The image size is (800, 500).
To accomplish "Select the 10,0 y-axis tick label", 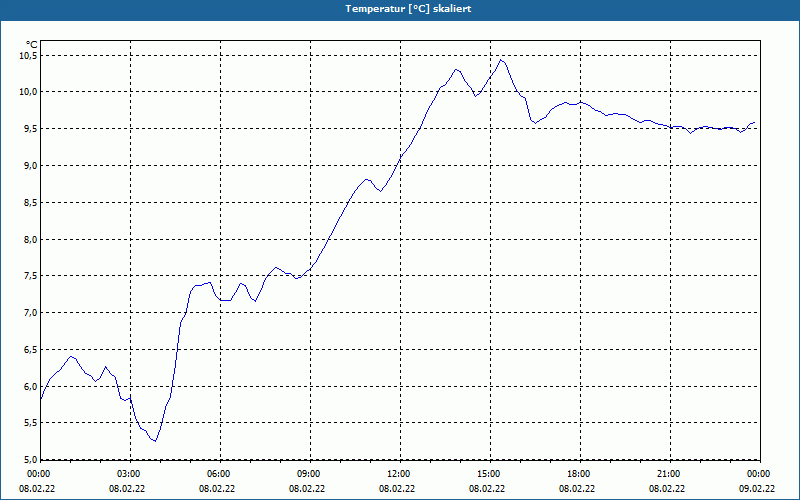I will point(29,92).
